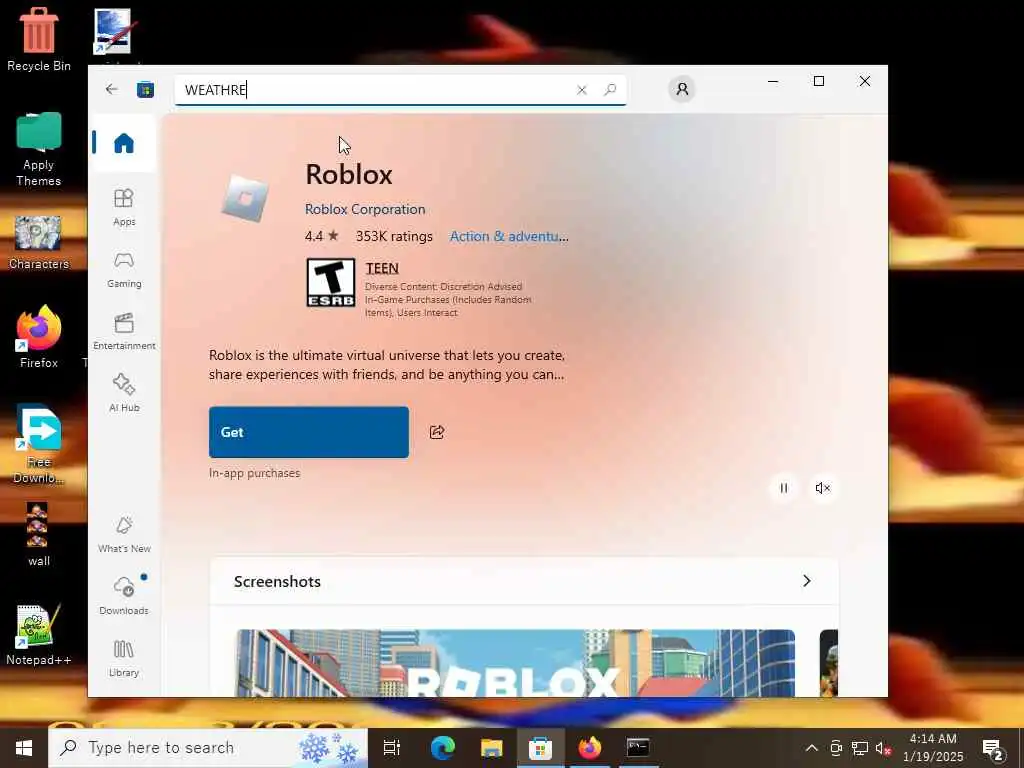Launch Microsoft Edge from the taskbar

click(x=442, y=748)
